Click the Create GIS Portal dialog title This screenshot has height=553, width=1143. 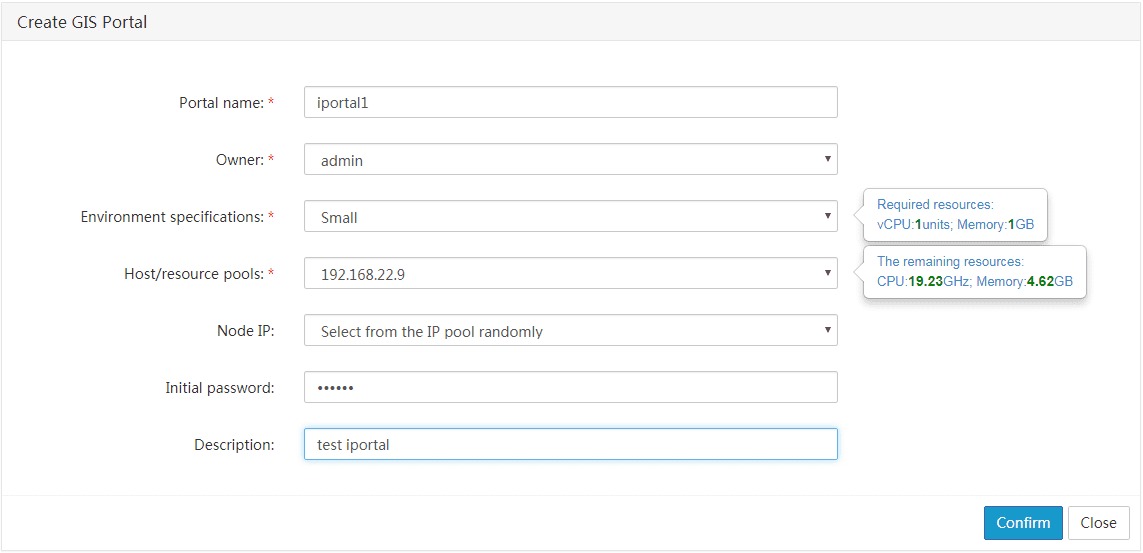click(x=82, y=22)
